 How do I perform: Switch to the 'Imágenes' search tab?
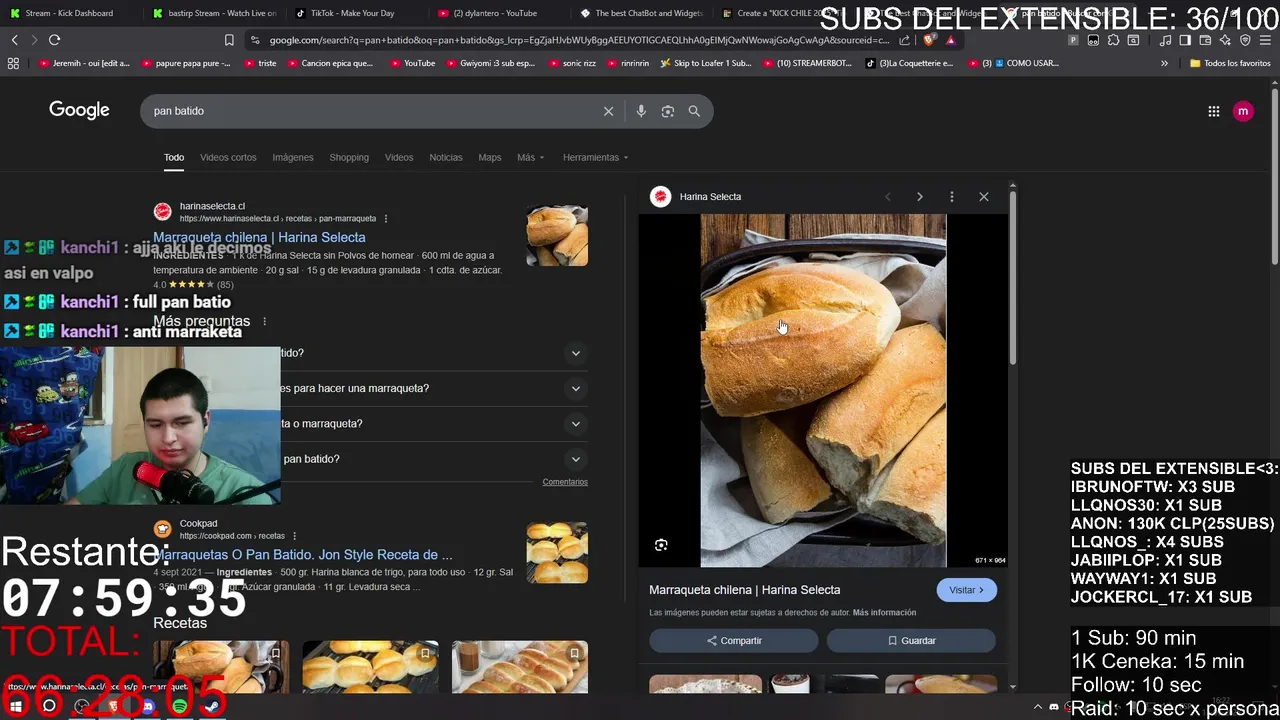pos(293,157)
